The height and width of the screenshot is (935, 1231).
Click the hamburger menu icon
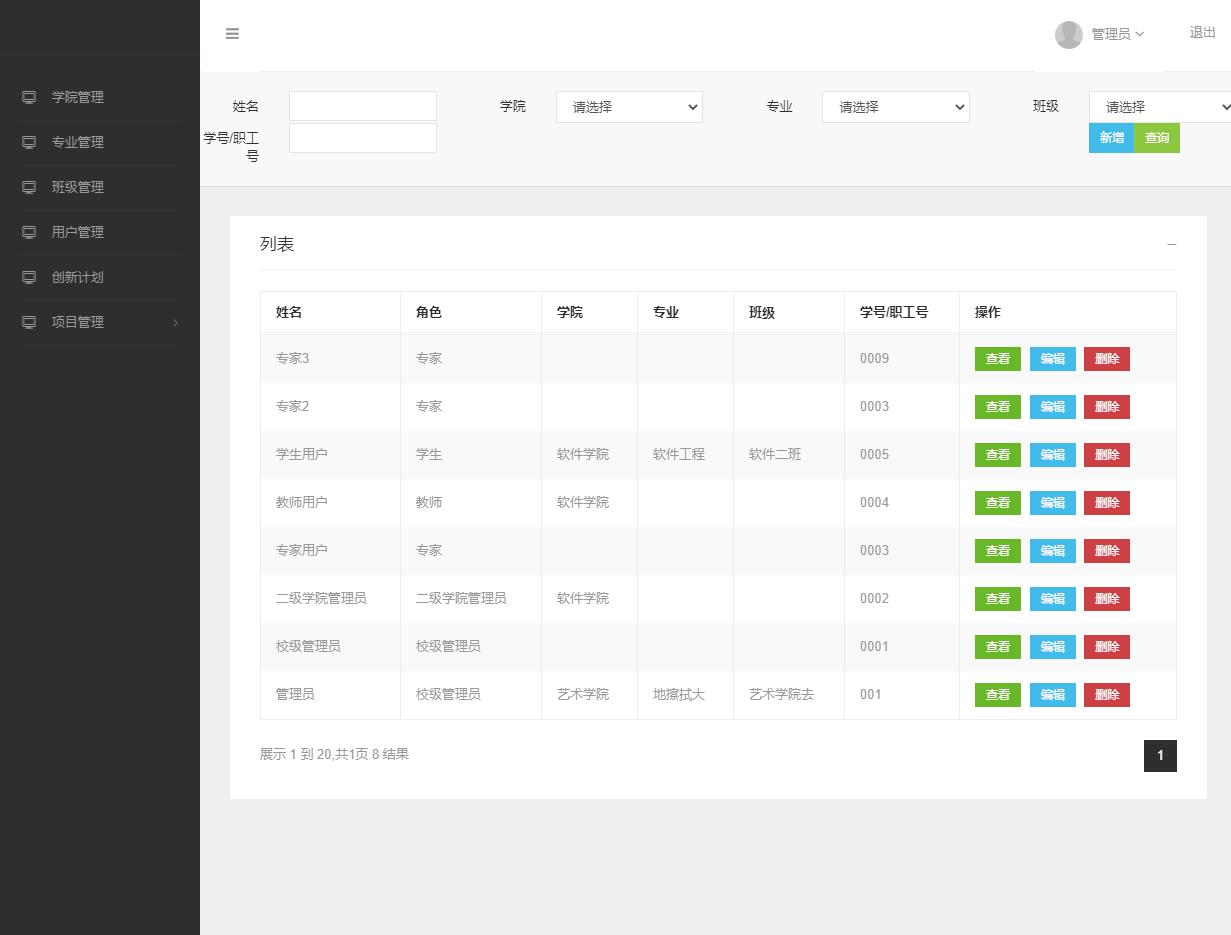232,33
